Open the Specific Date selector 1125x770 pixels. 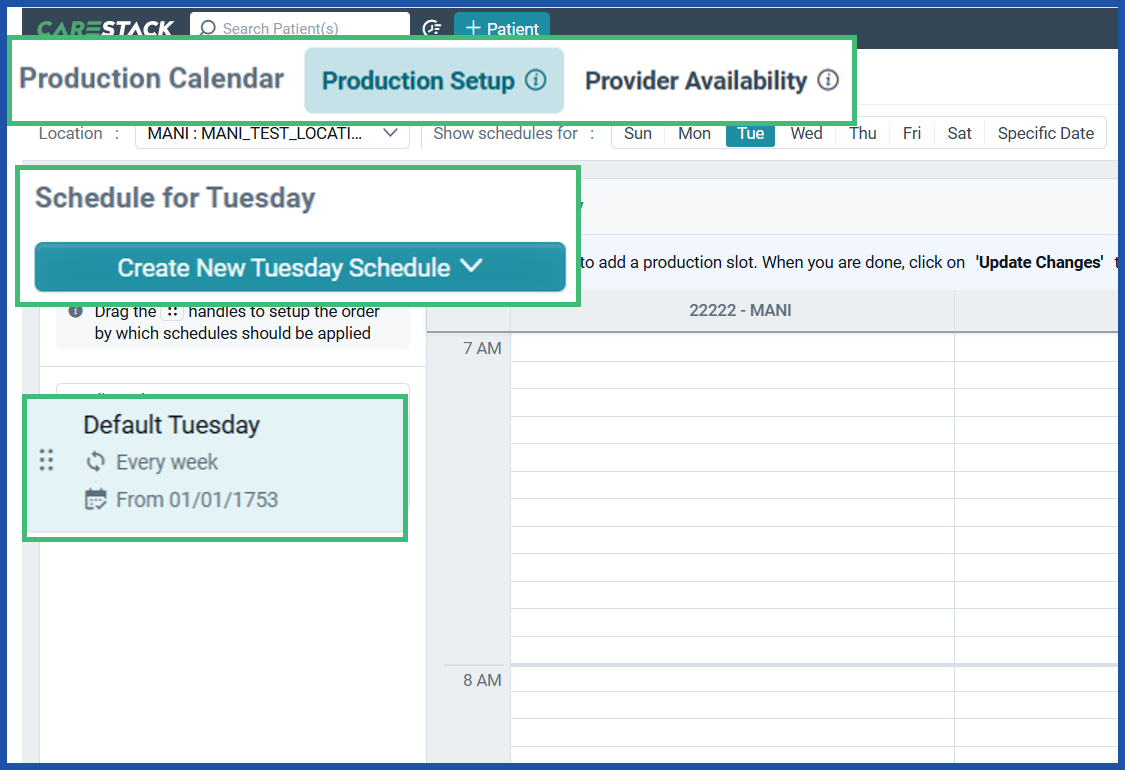[x=1045, y=132]
